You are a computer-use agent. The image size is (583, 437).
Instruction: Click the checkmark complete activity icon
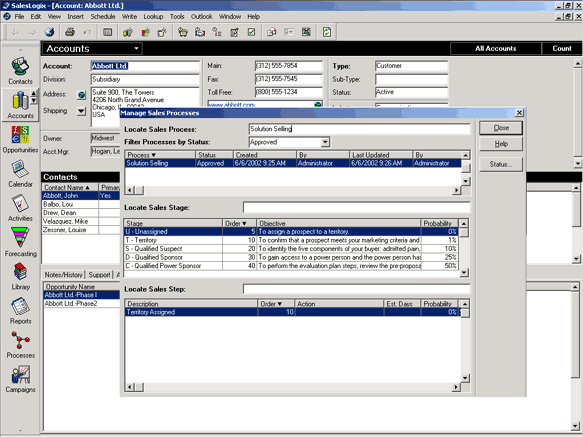coord(251,32)
